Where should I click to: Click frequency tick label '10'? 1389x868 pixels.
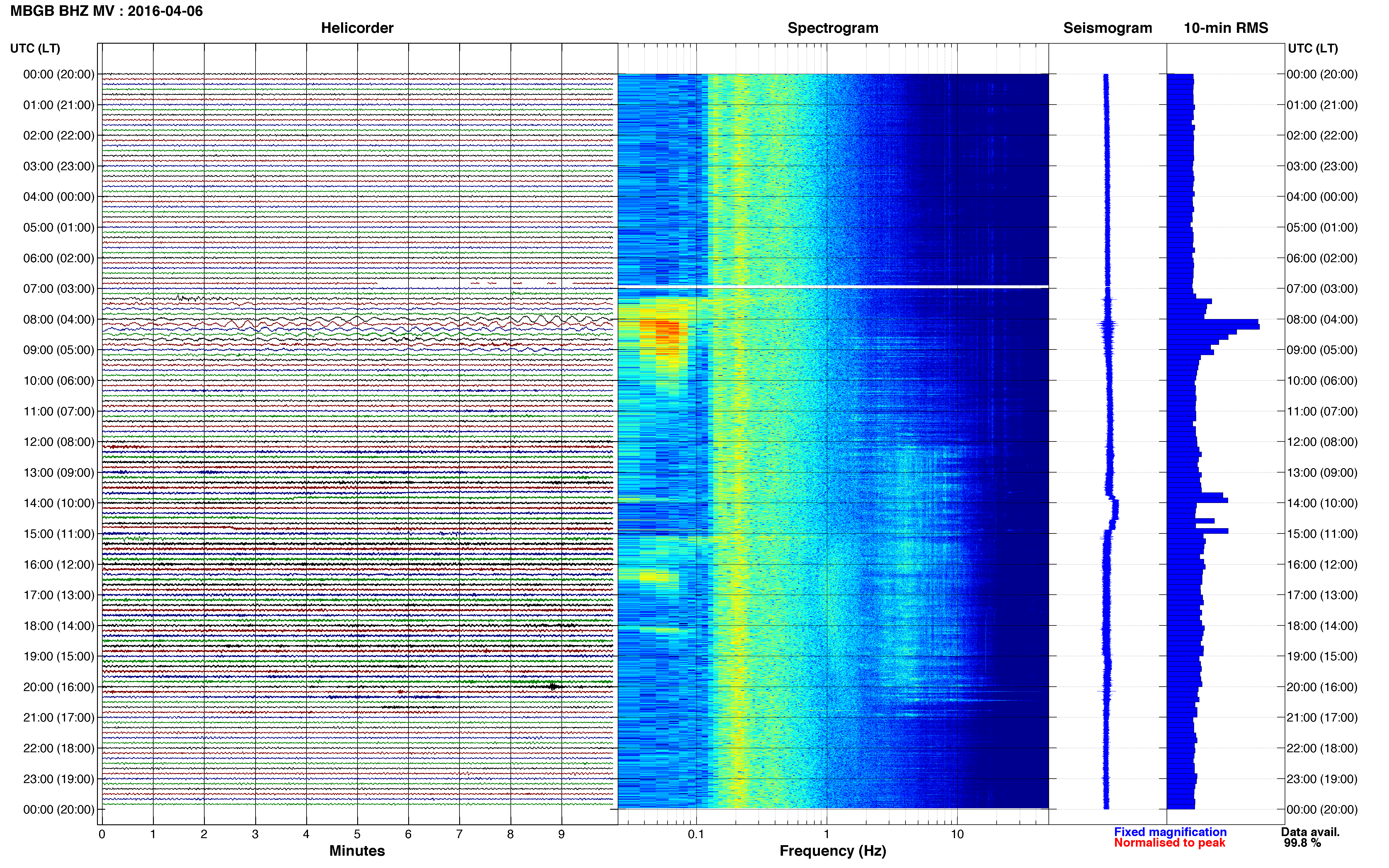point(957,834)
